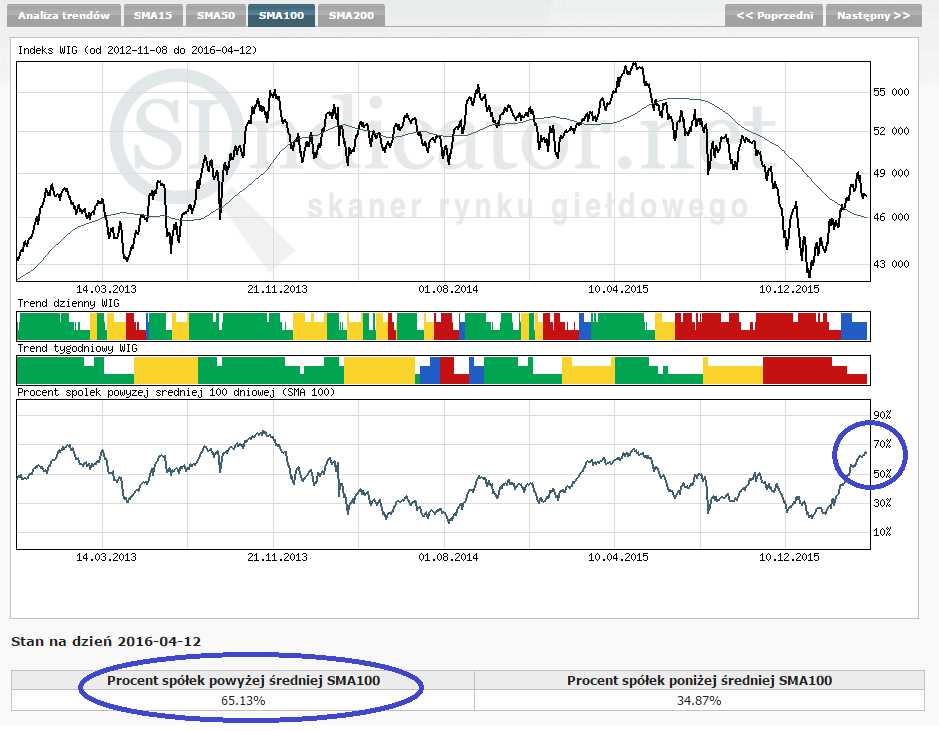Viewport: 939px width, 731px height.
Task: Open the Analiza trendów tab
Action: [x=62, y=16]
